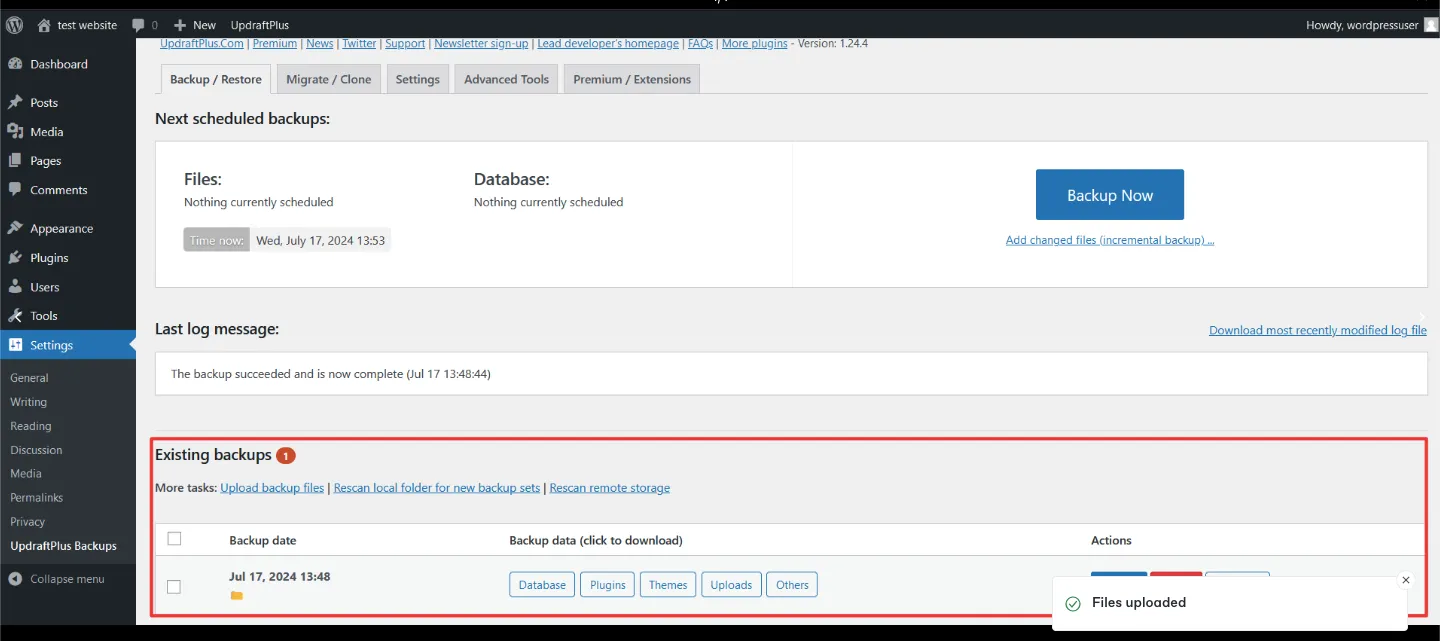Open UpdraftPlus.Com link
Image resolution: width=1440 pixels, height=641 pixels.
click(202, 44)
